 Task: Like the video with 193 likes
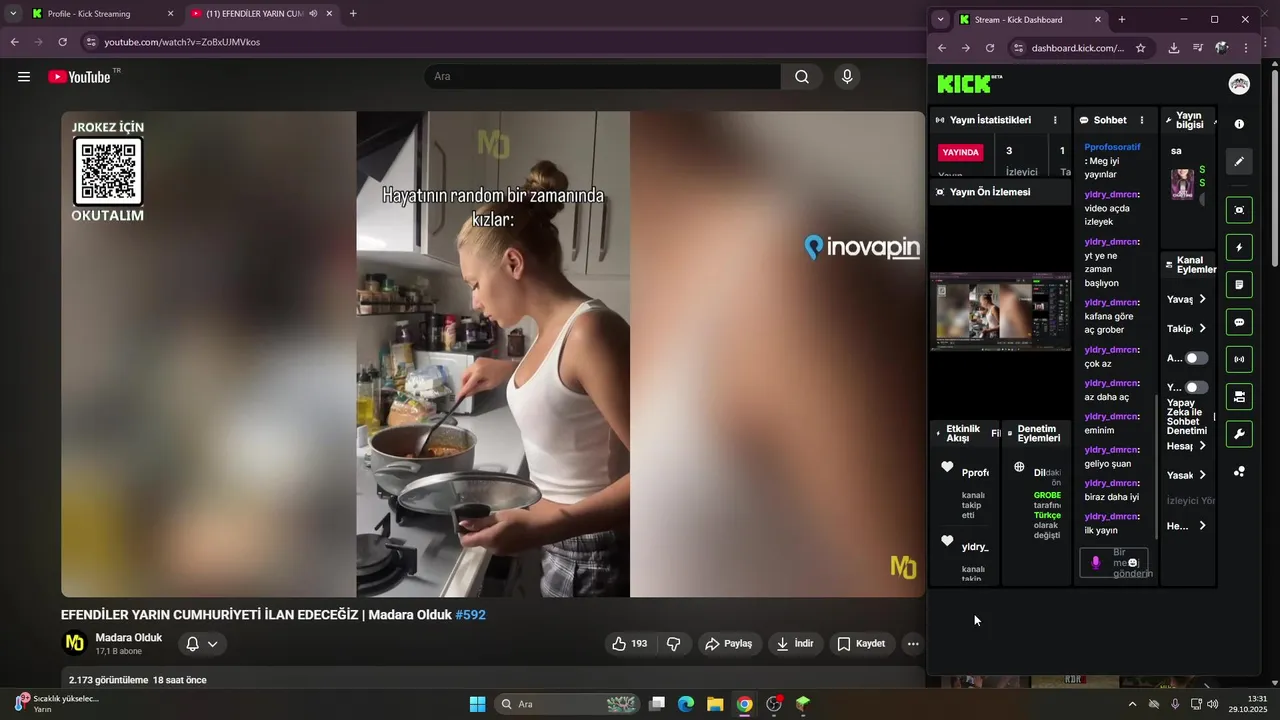point(629,644)
